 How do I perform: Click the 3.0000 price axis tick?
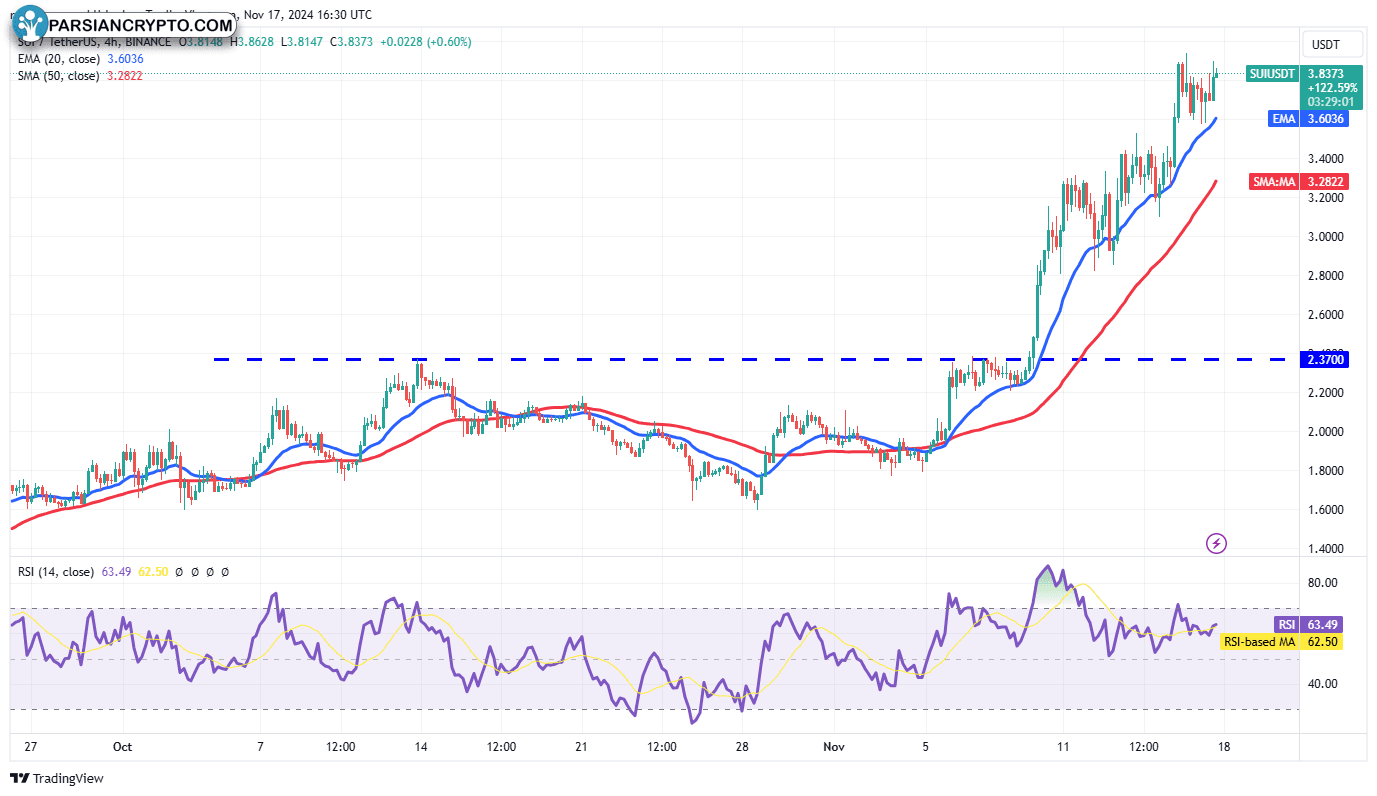point(1324,237)
